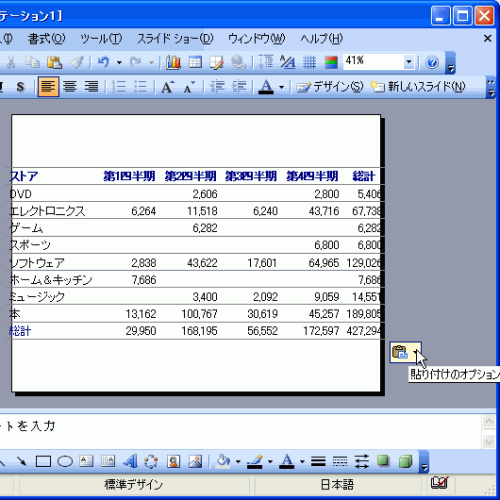The image size is (500, 500).
Task: Click the notes pane text area
Action: pos(240,431)
